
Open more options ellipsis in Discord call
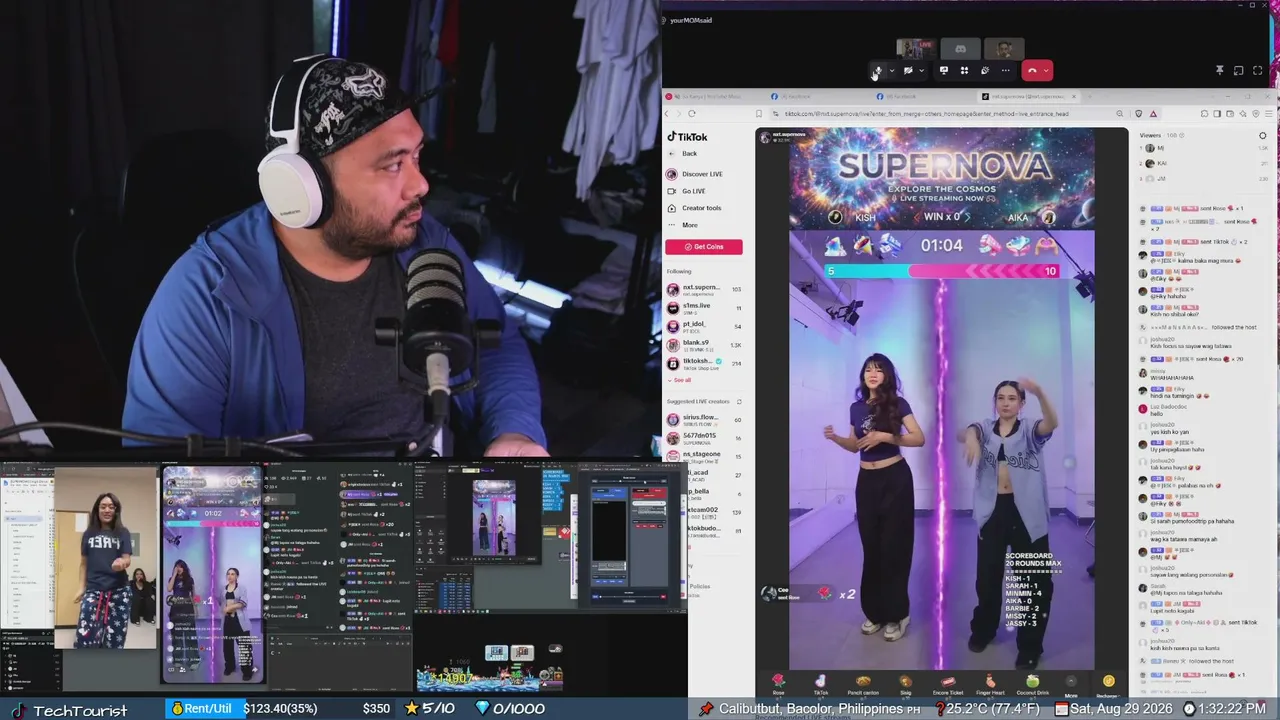click(x=1006, y=71)
